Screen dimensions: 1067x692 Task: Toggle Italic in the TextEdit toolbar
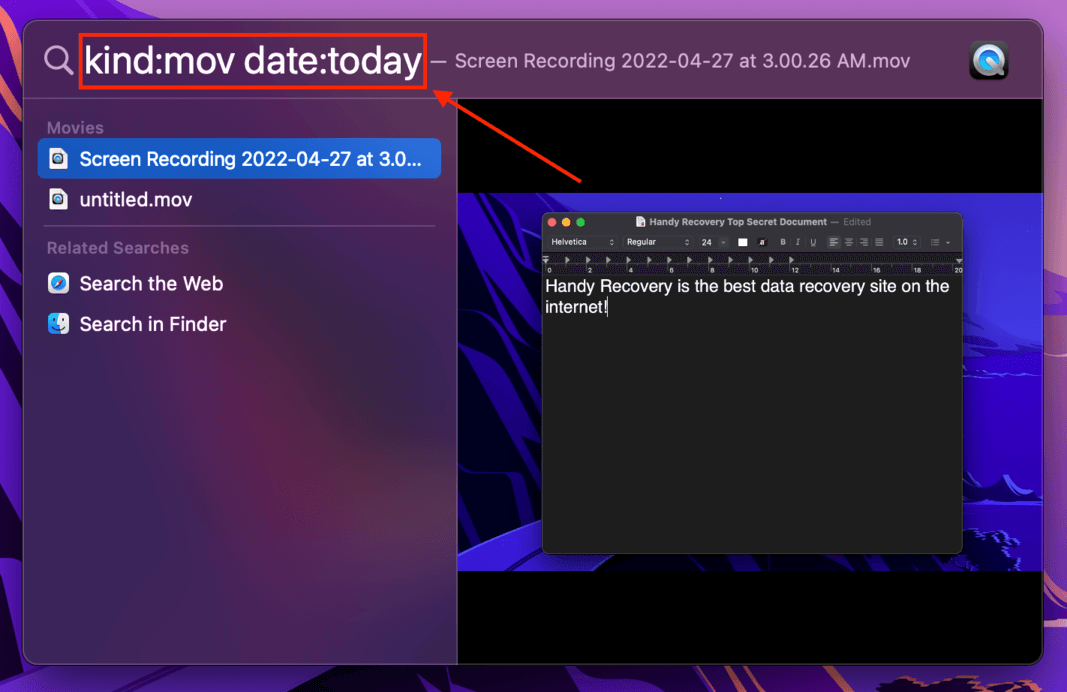pos(798,242)
